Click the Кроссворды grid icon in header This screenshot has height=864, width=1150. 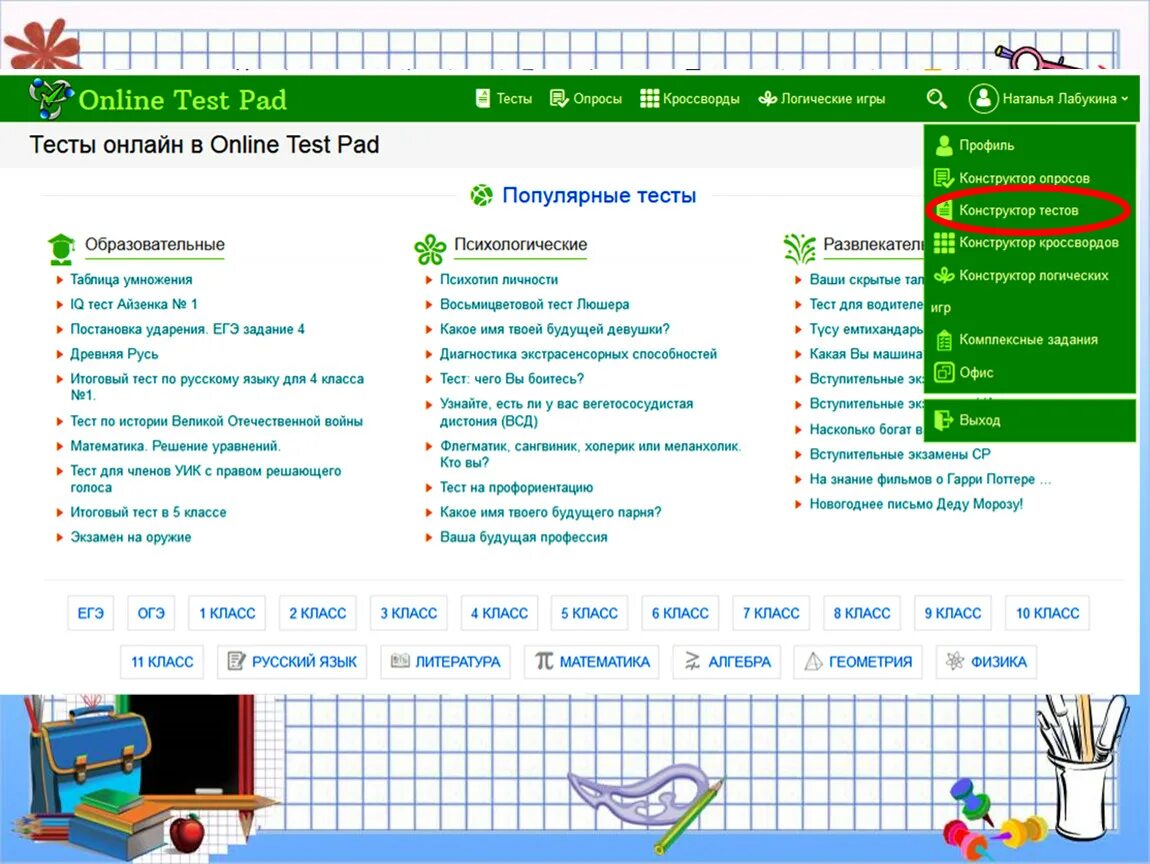tap(649, 98)
